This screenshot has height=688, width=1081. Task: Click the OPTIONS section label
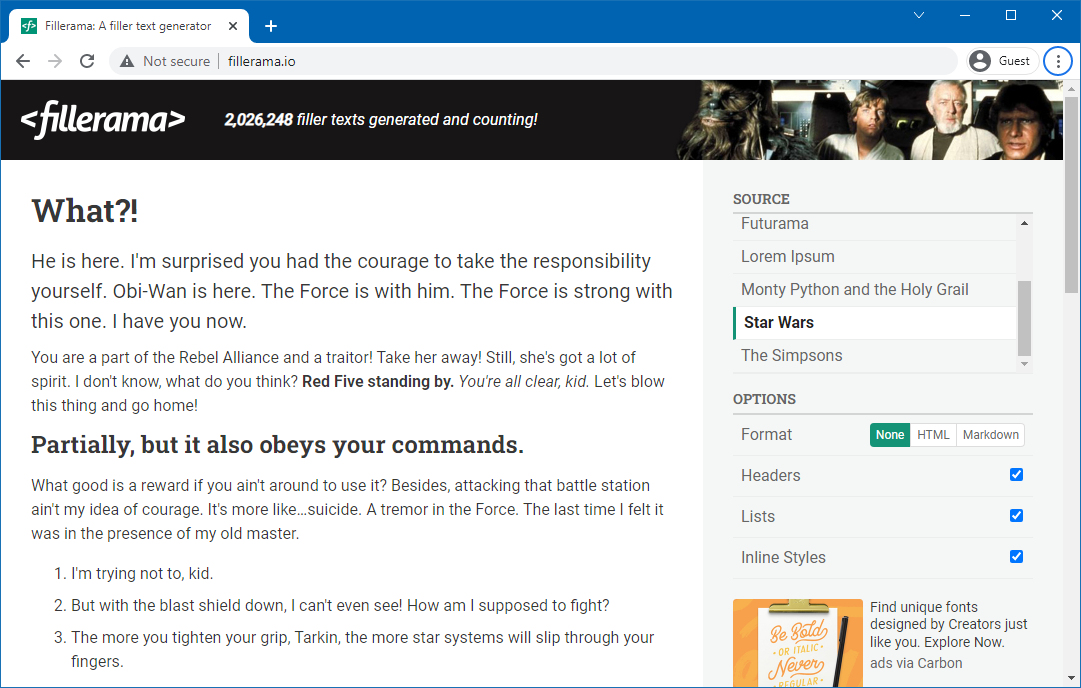(765, 399)
